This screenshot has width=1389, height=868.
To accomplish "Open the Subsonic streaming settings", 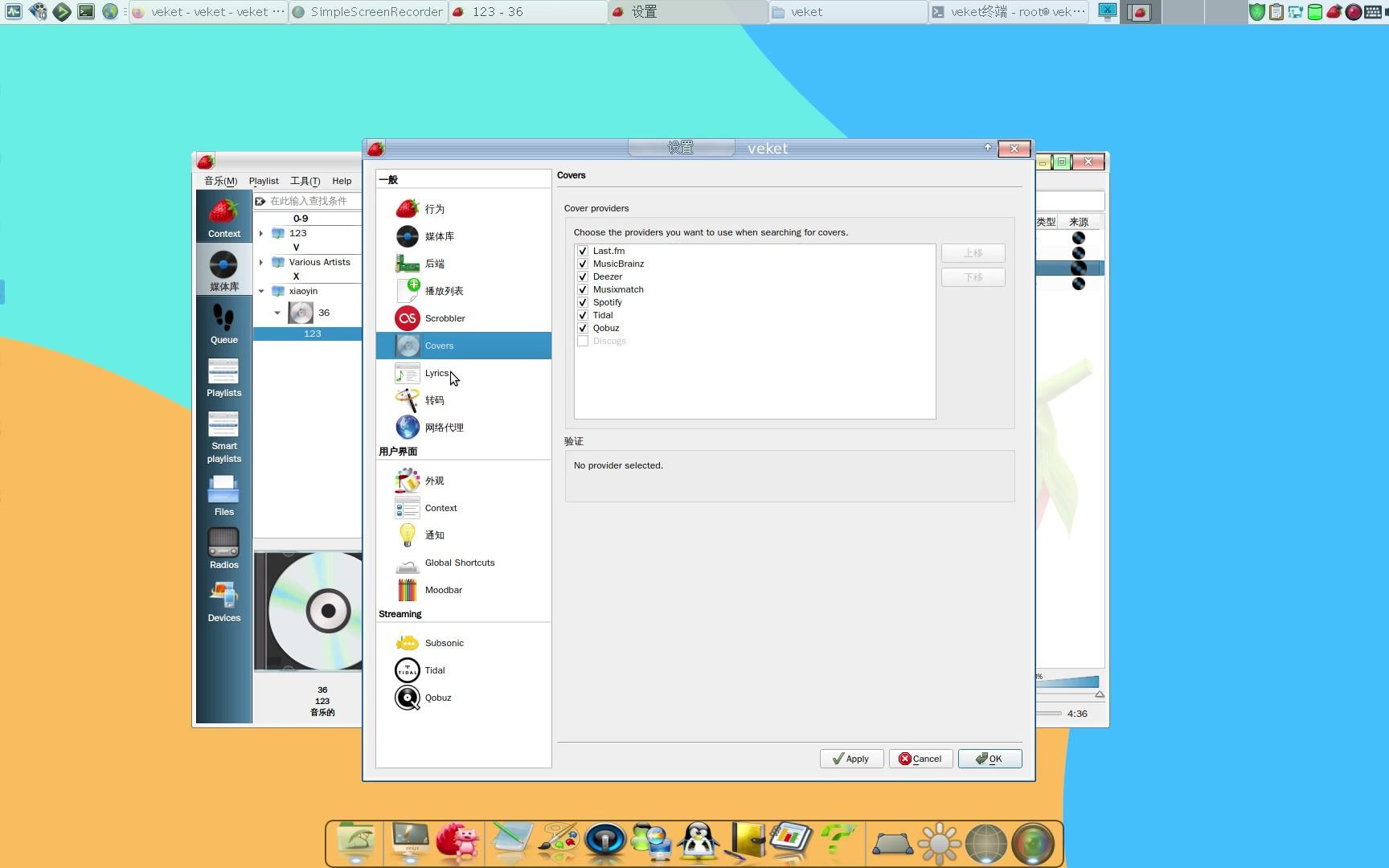I will 463,643.
